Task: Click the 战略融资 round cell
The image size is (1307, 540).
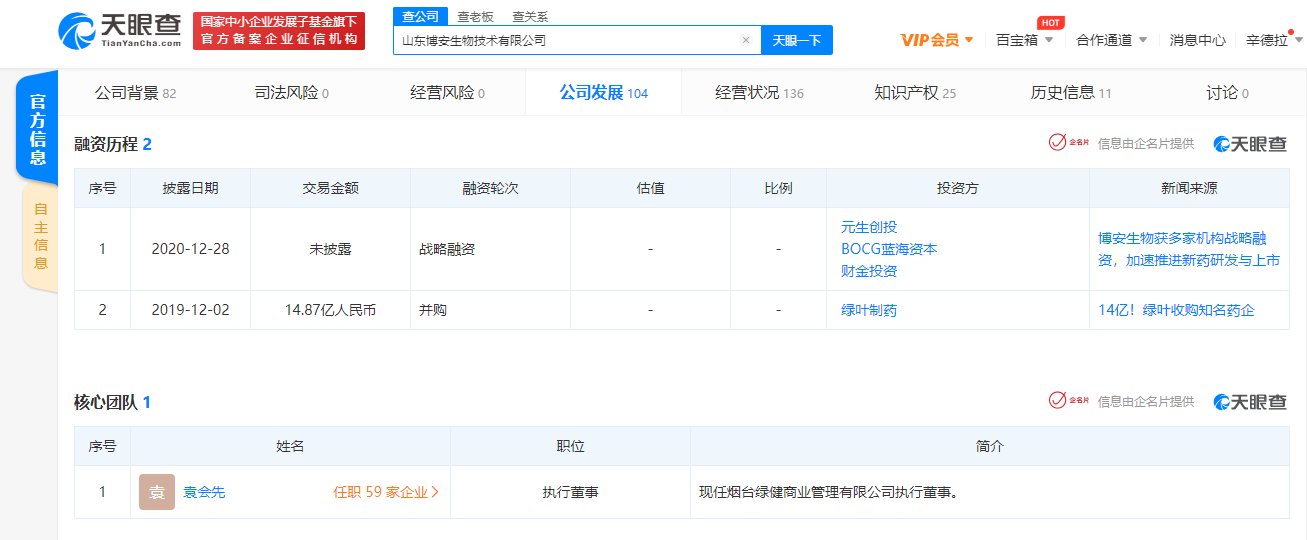Action: 491,249
